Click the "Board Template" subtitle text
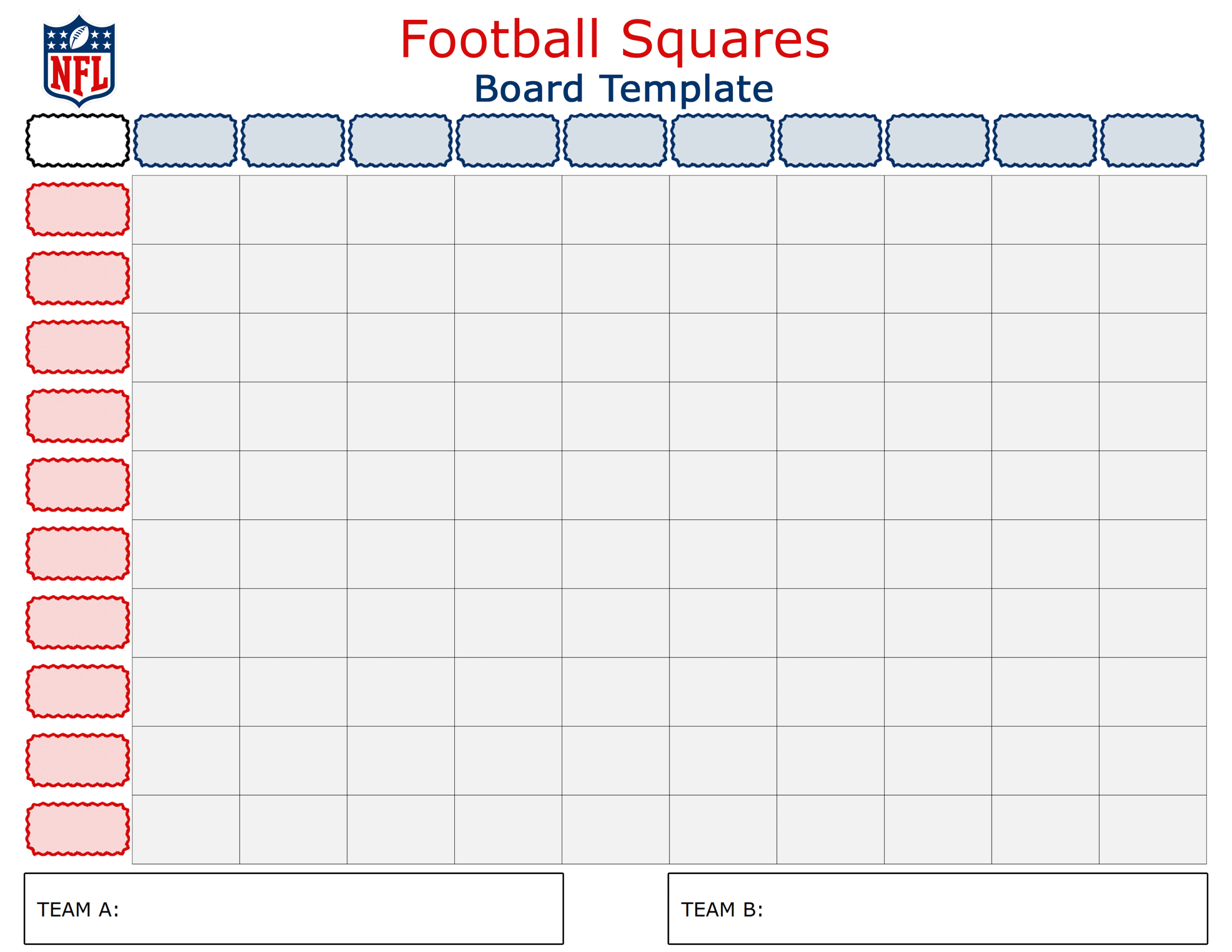Viewport: 1232px width, 952px height. (x=623, y=89)
